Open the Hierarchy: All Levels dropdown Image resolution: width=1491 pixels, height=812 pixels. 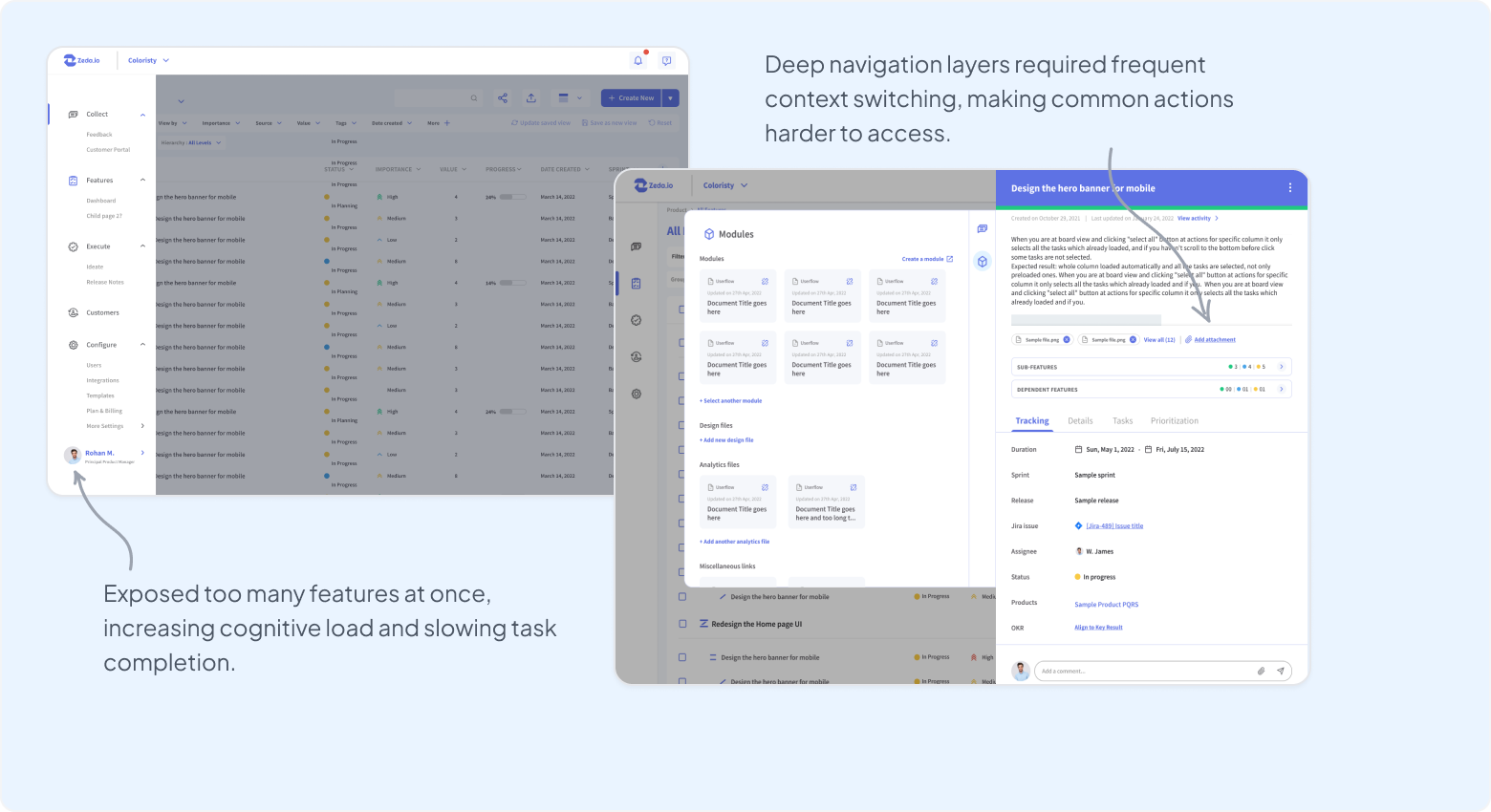[191, 143]
